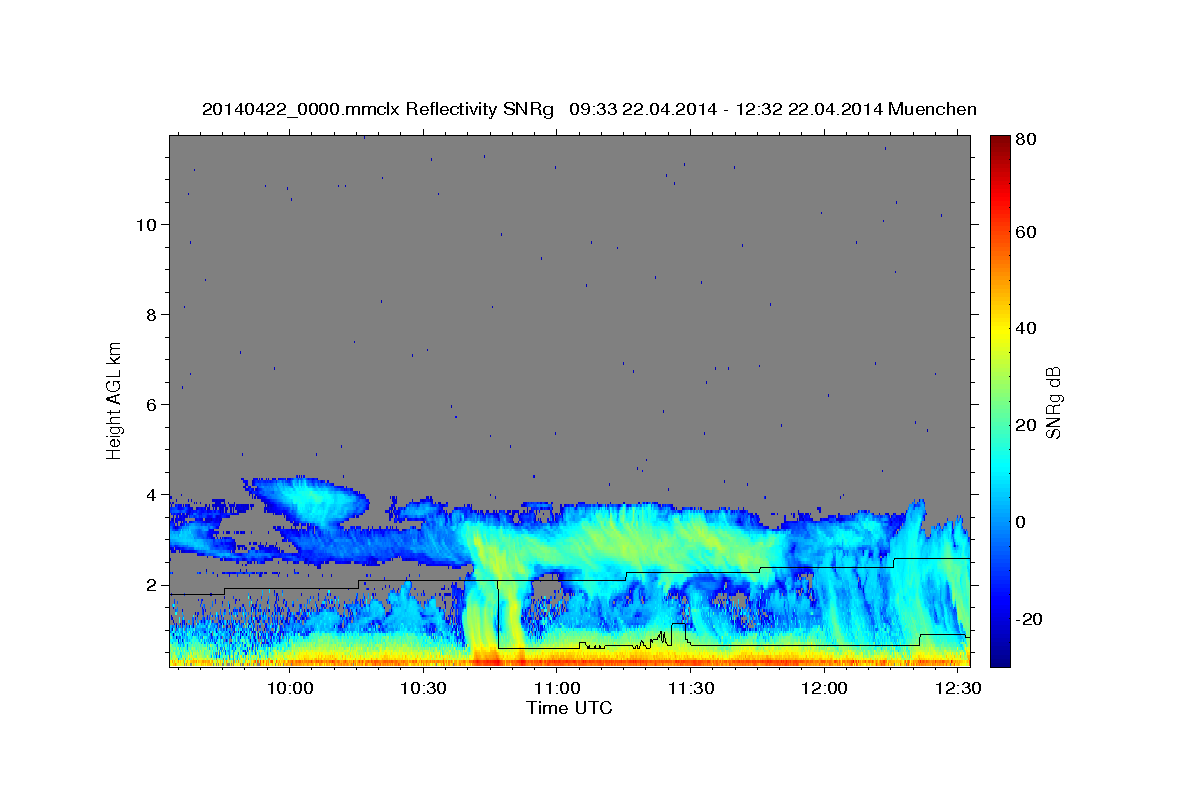
Task: Click the 'SNRg dB' colorbar label
Action: [x=1053, y=402]
